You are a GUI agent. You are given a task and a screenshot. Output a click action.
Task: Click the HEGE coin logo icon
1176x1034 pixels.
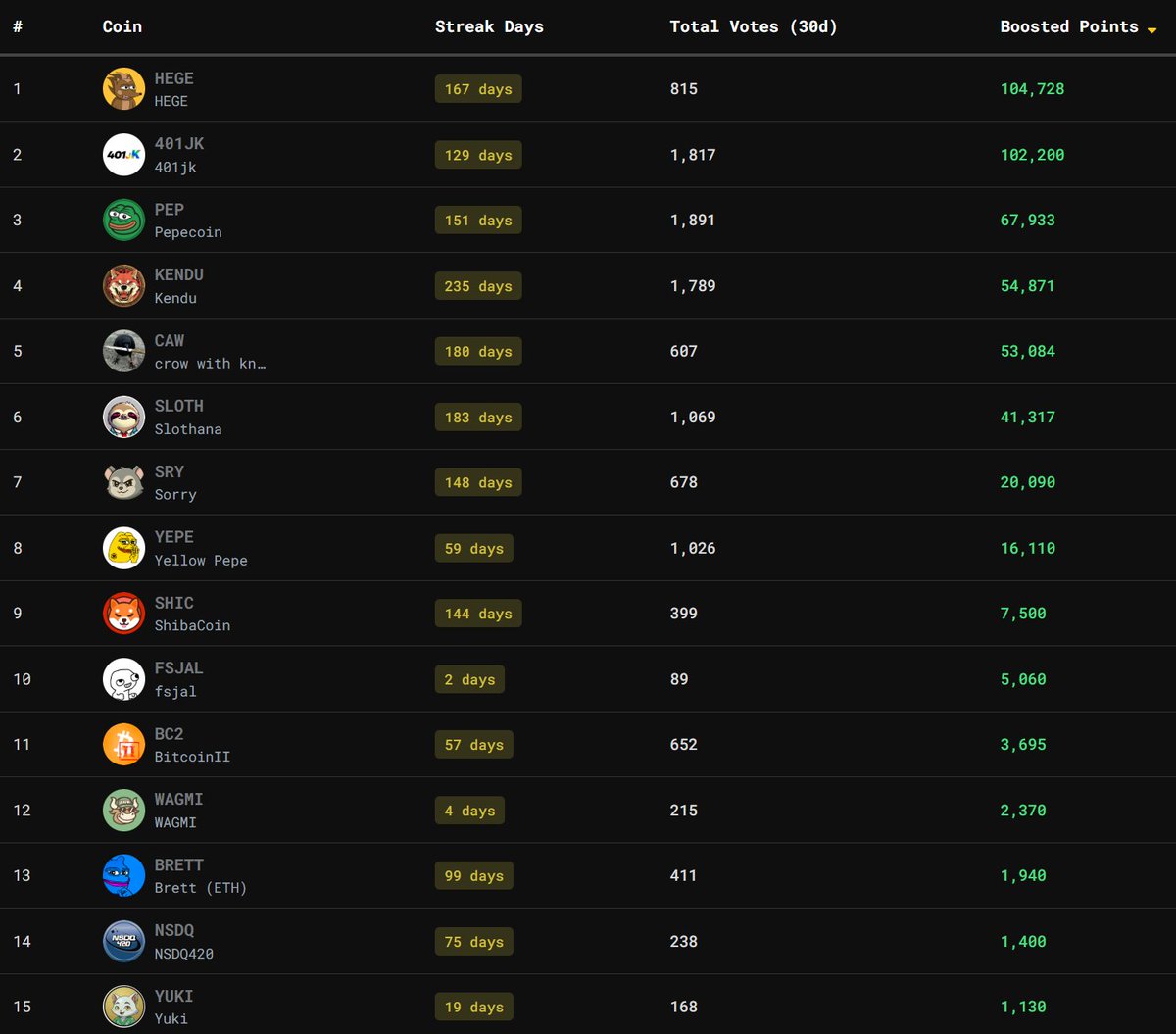[123, 89]
